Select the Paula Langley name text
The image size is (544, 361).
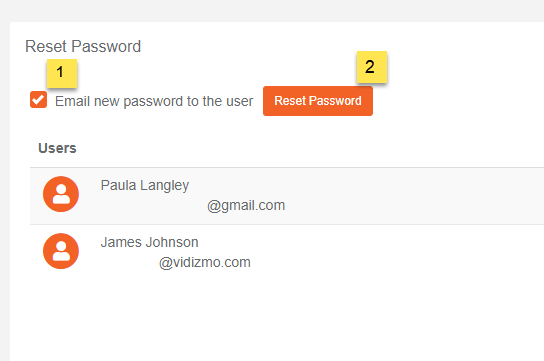[145, 186]
